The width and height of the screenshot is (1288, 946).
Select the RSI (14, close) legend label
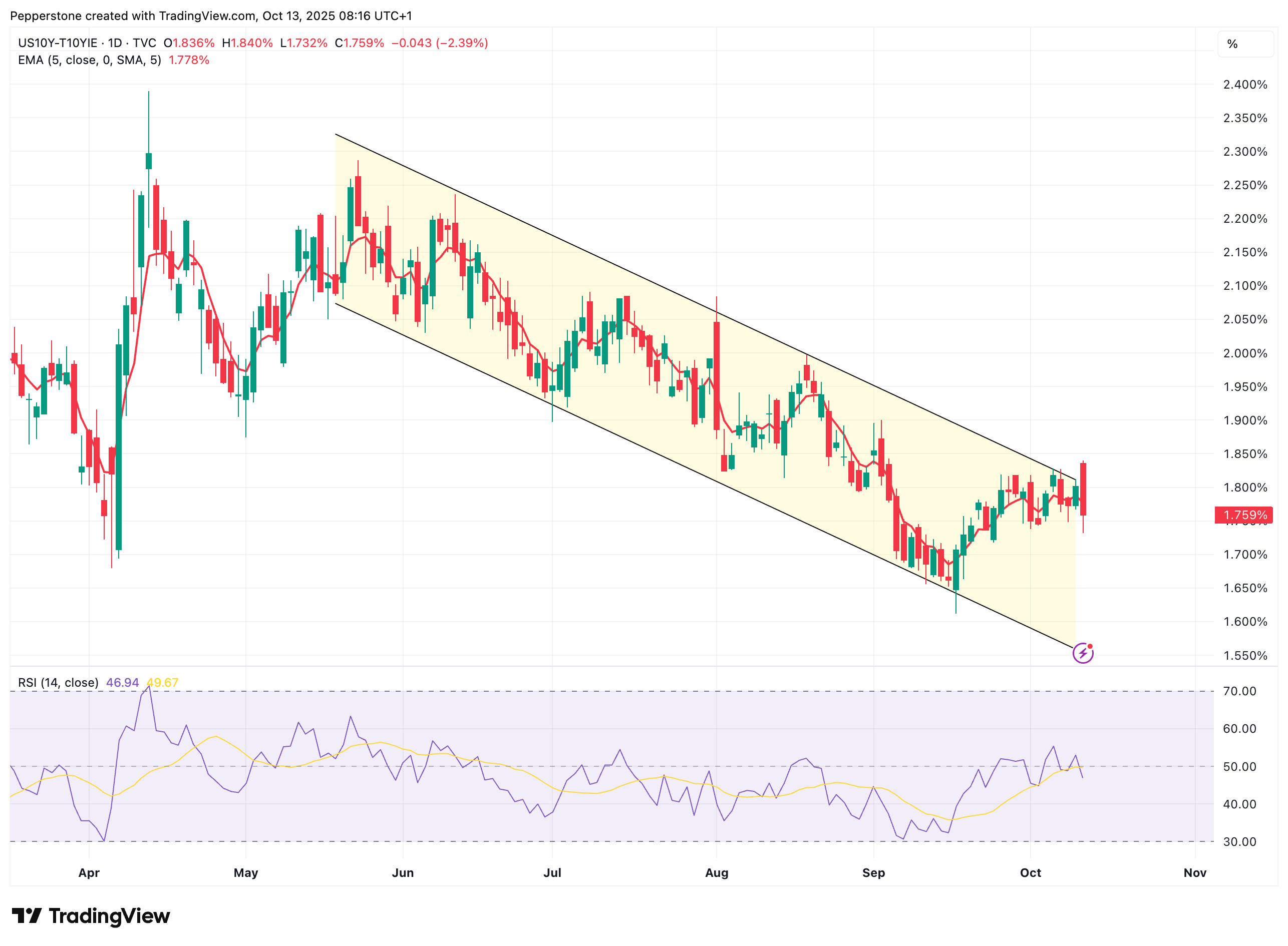(x=58, y=683)
